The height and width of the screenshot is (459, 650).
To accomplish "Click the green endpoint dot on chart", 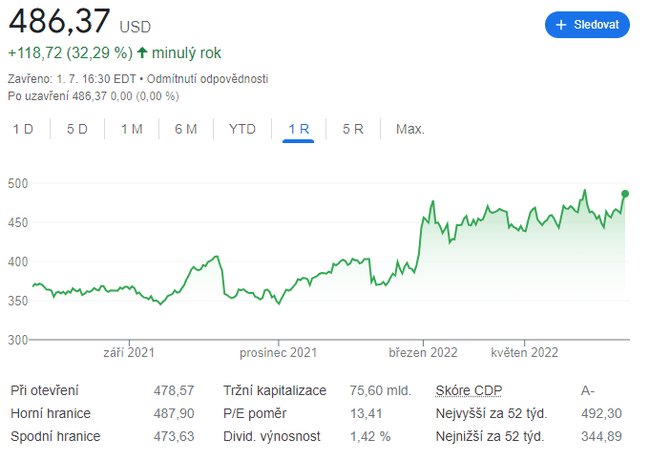I will tap(625, 194).
